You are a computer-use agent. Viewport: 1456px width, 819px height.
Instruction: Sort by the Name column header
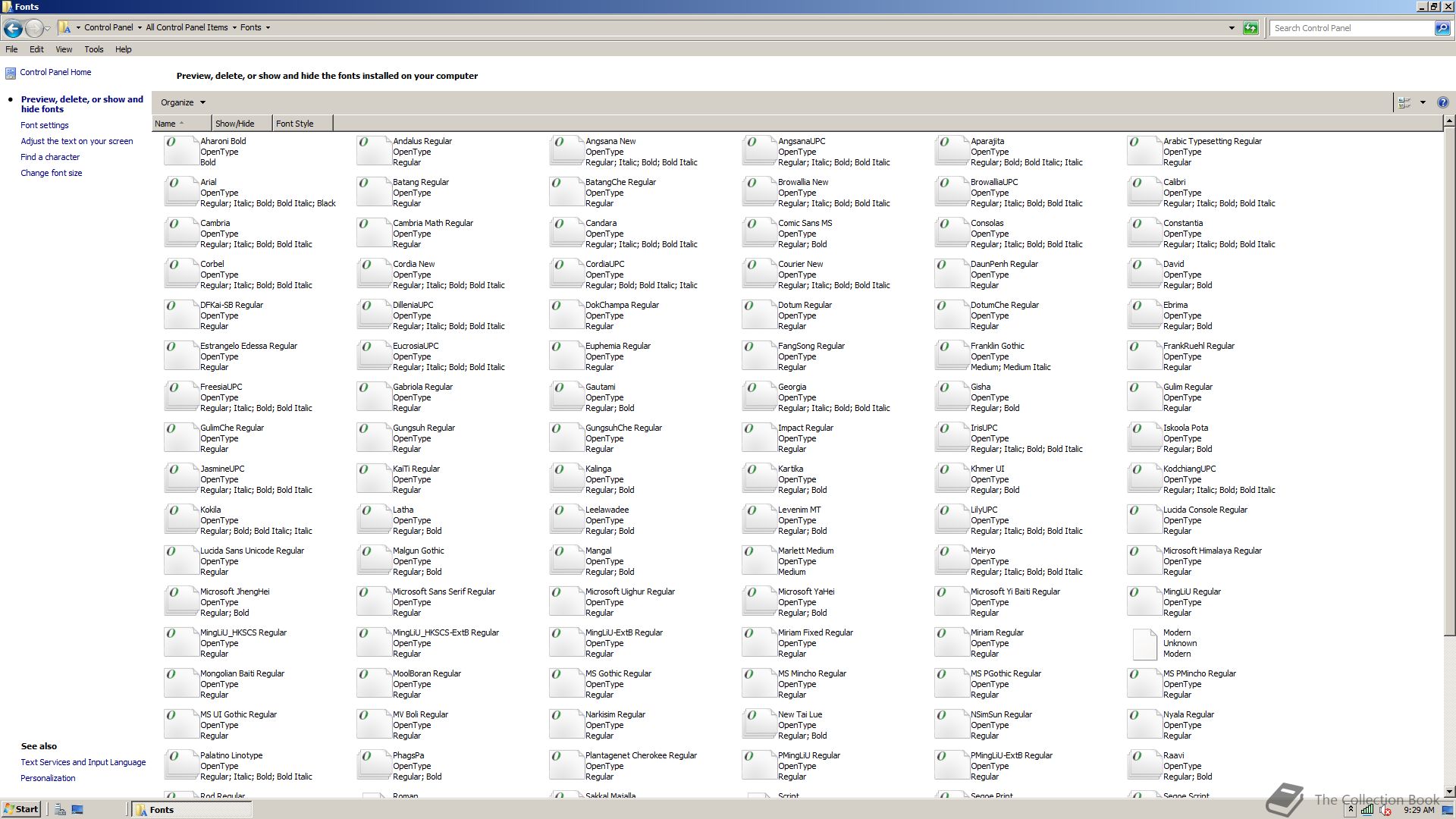click(x=181, y=124)
